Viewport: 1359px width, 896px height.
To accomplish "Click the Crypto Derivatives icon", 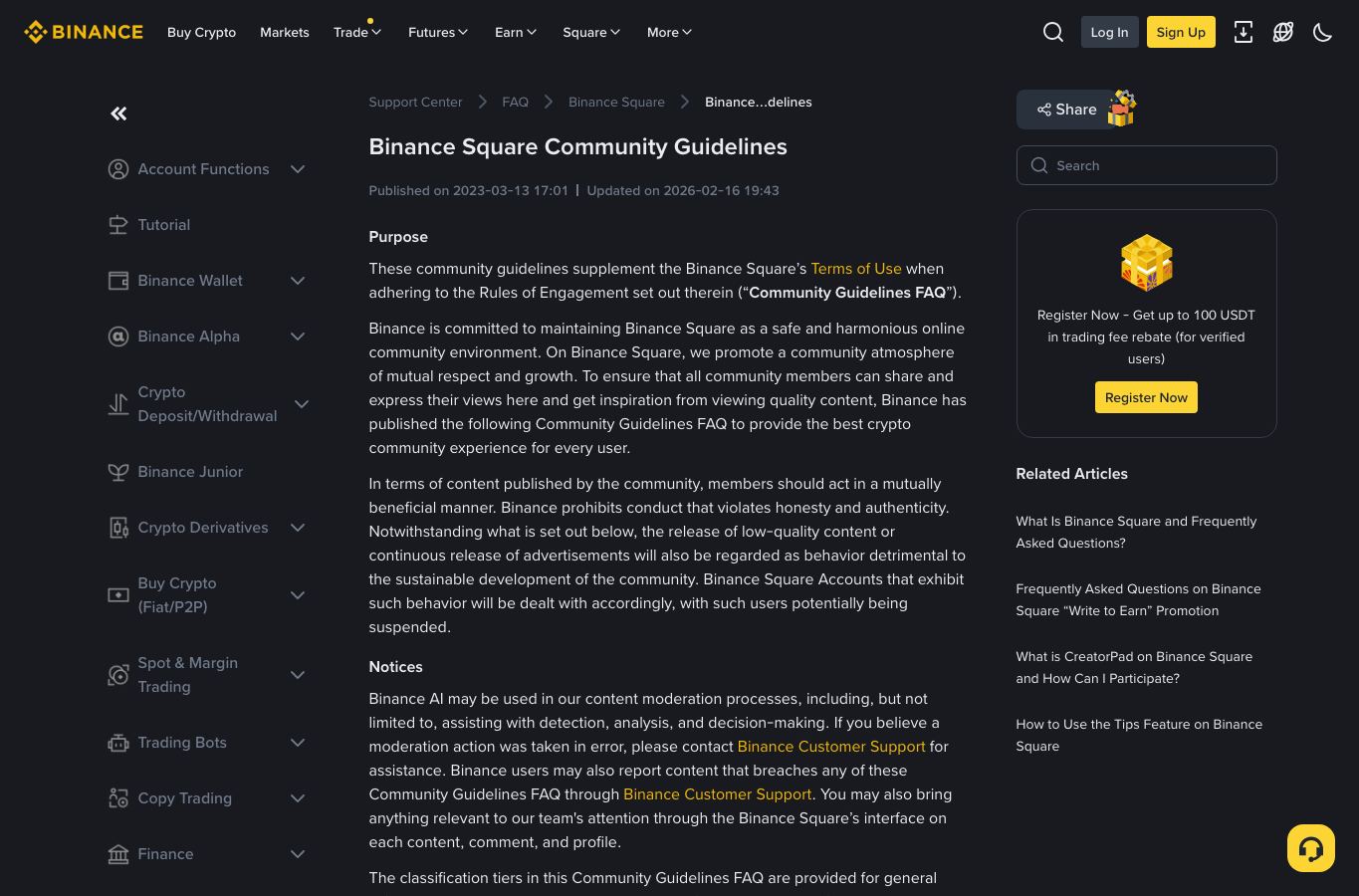I will (x=118, y=528).
